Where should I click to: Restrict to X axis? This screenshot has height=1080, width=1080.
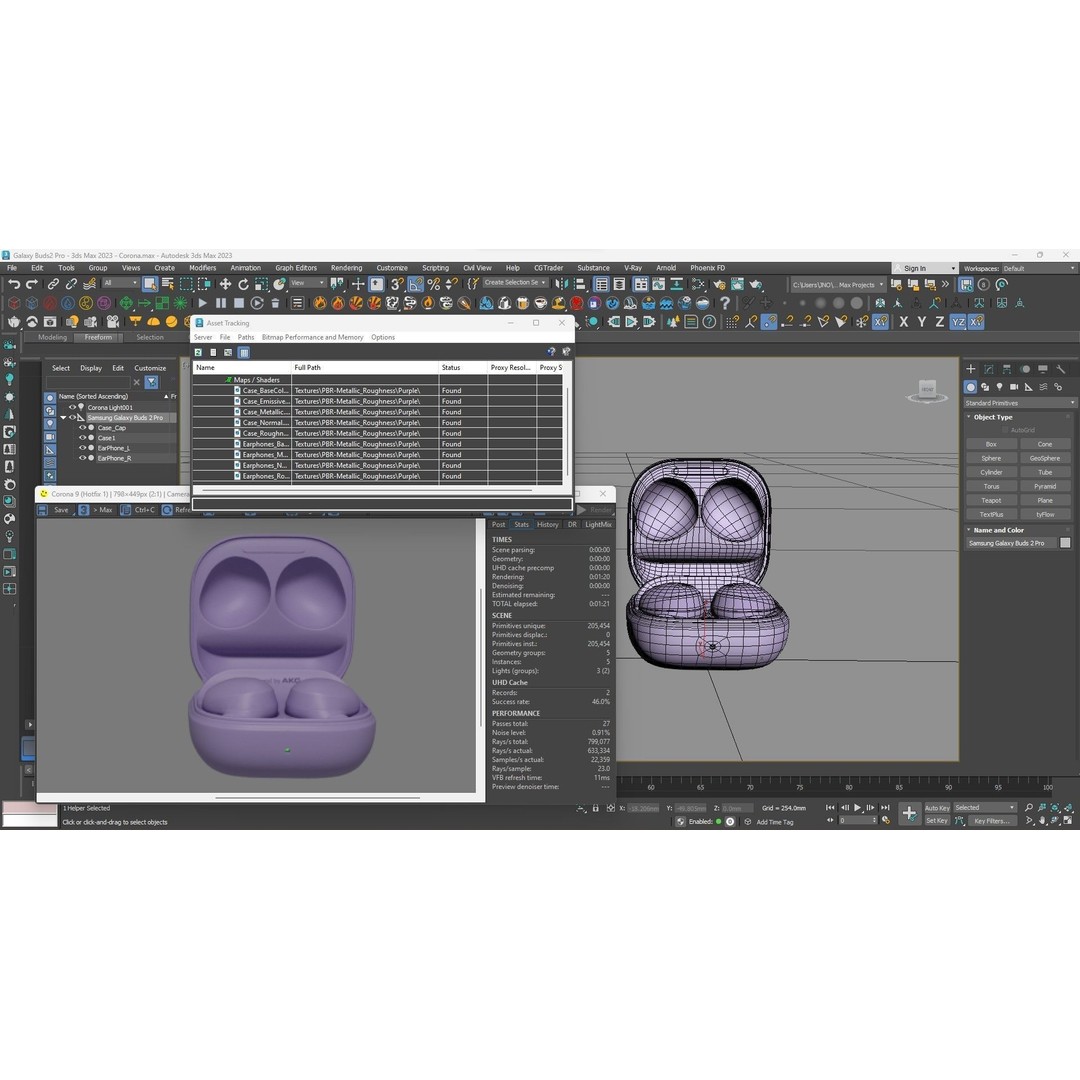pos(904,322)
